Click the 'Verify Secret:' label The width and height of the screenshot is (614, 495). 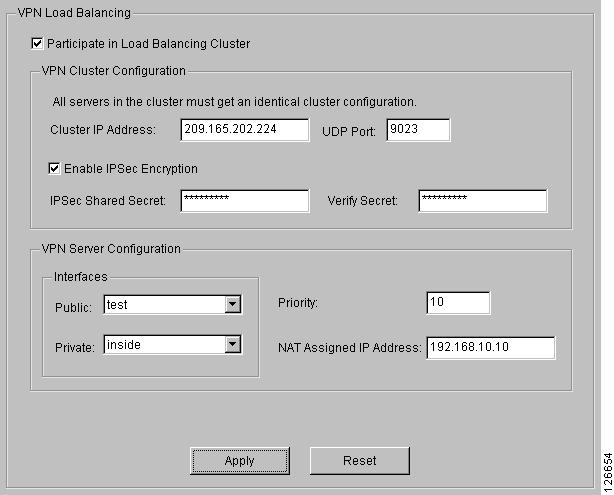coord(363,201)
